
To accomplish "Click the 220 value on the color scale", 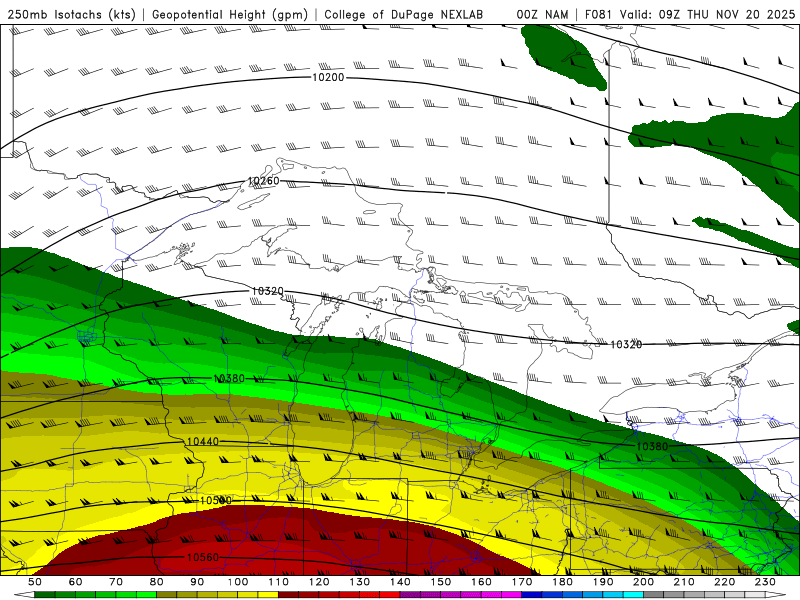I will 725,582.
